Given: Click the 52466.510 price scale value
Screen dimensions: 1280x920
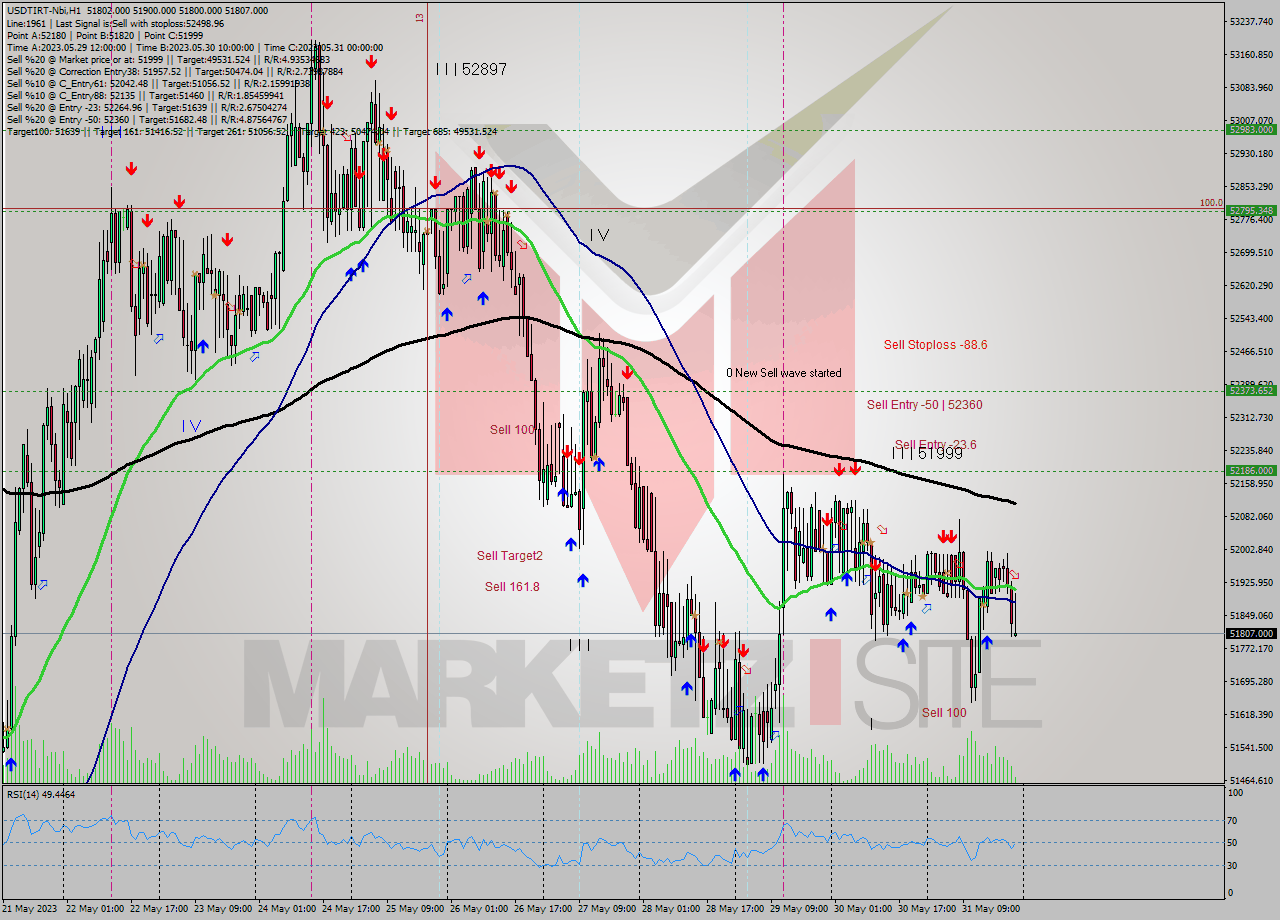Looking at the screenshot, I should [1251, 351].
